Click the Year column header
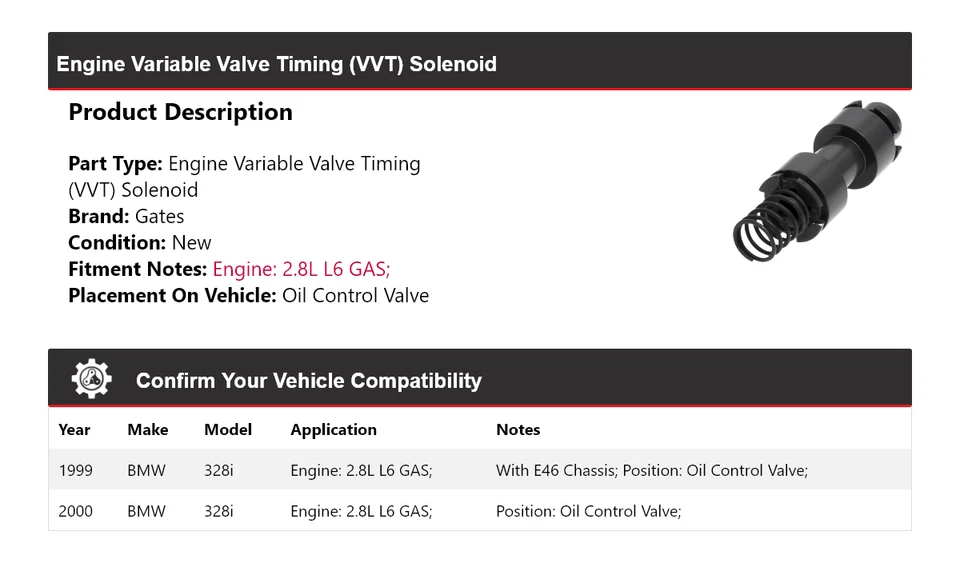Viewport: 960px width, 563px height. [74, 429]
